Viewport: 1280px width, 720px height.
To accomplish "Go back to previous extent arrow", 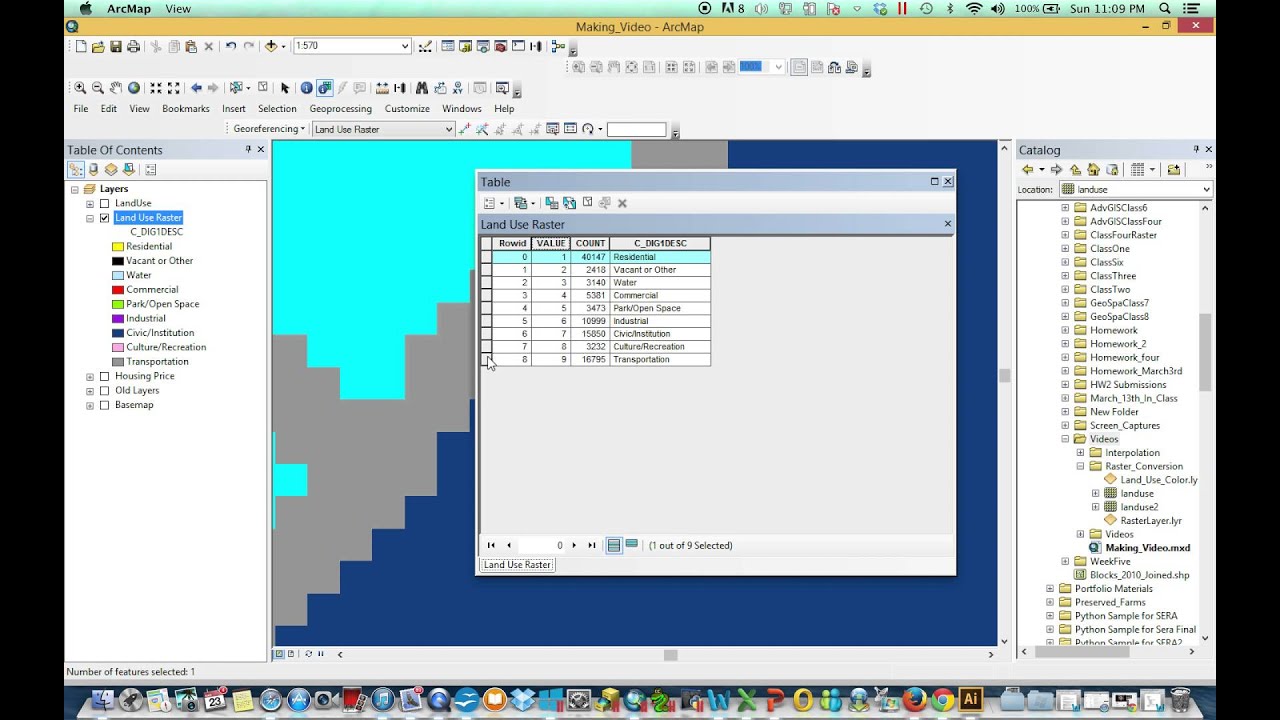I will (x=196, y=88).
